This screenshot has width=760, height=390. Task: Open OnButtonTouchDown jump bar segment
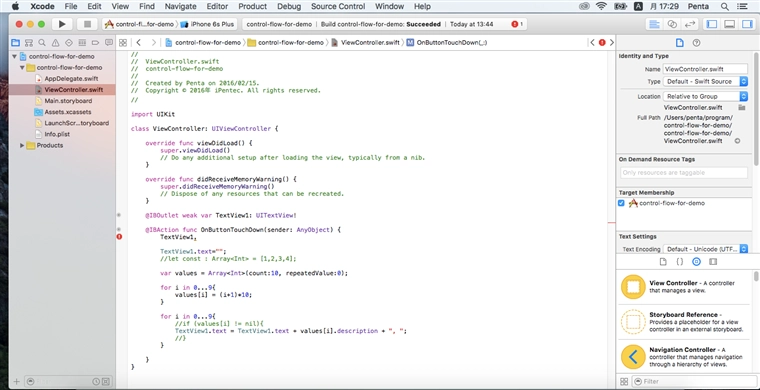click(447, 43)
